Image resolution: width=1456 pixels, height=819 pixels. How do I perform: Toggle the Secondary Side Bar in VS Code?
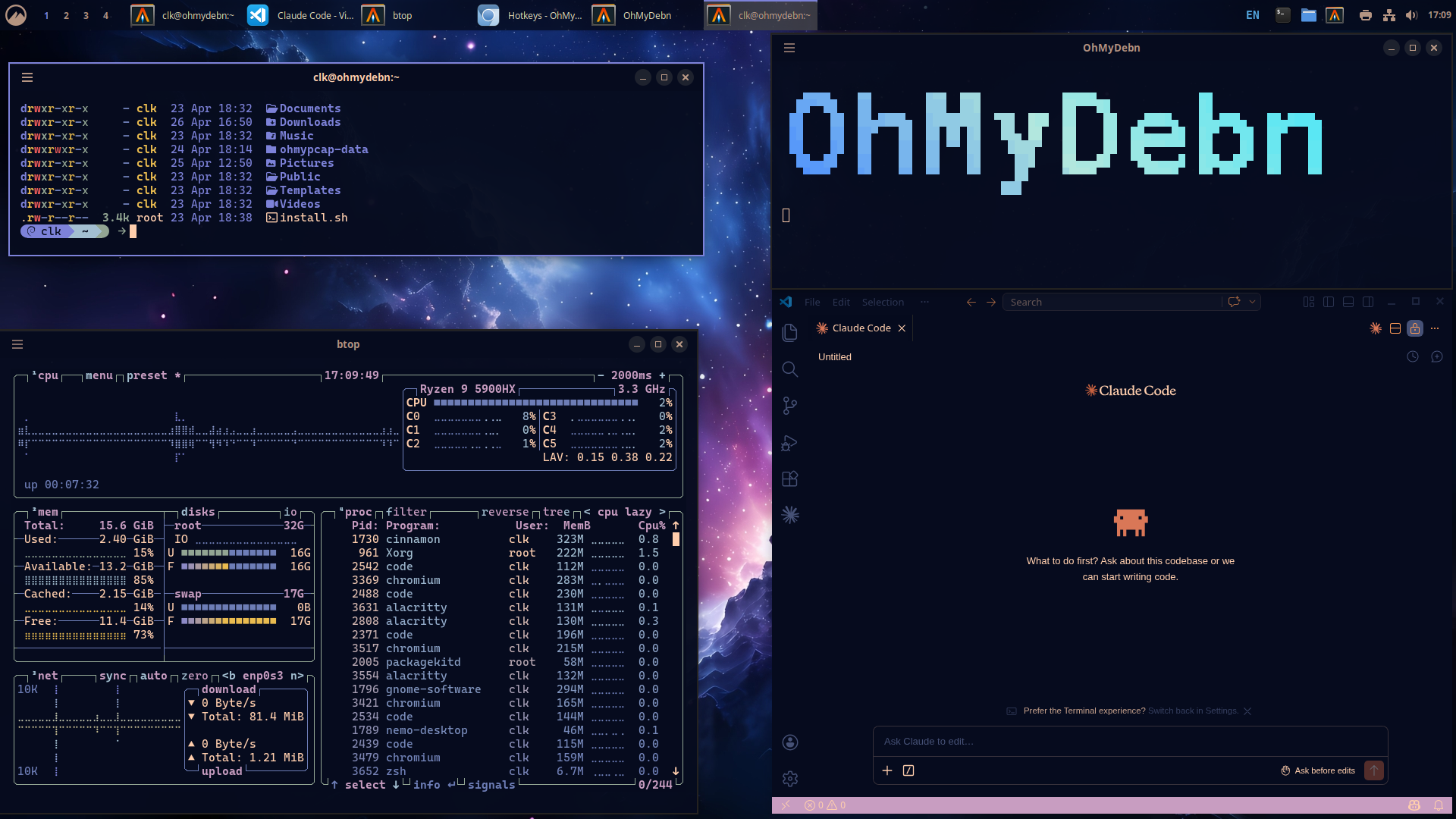[x=1368, y=302]
